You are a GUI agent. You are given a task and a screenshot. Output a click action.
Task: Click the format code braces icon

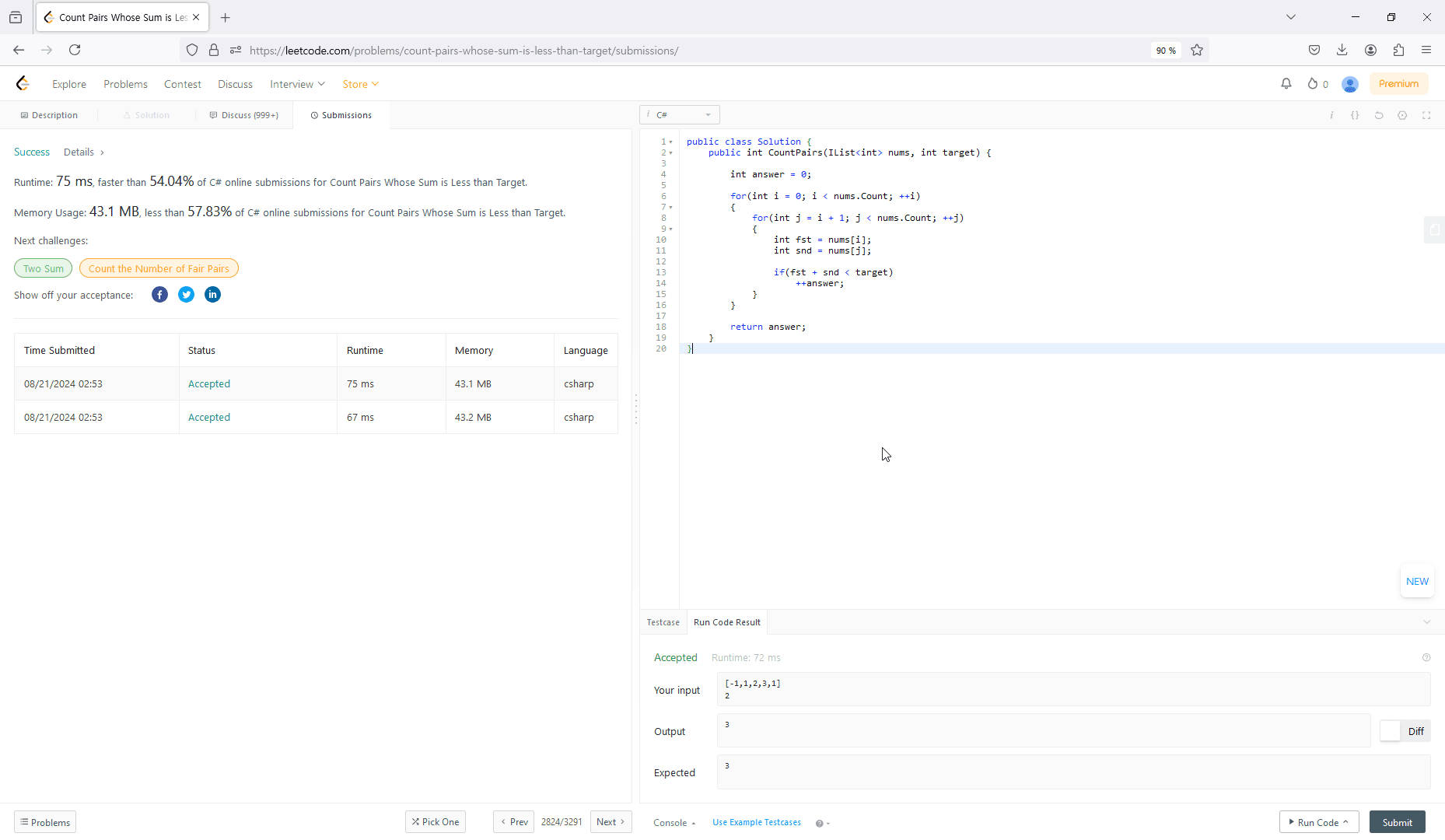click(1355, 115)
